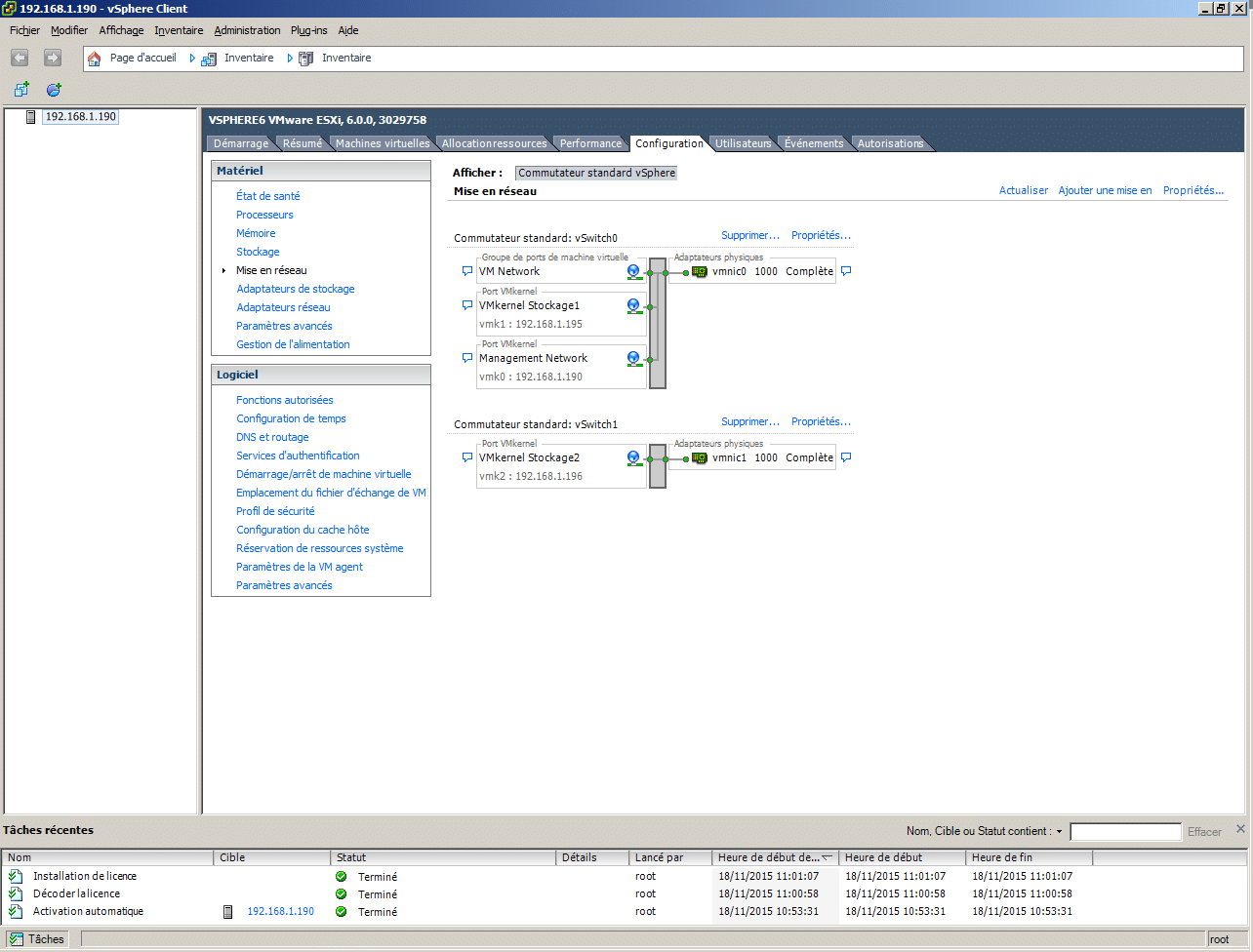Click speech bubble icon left of VMkernel Stockage2
This screenshot has width=1253, height=952.
tap(467, 457)
